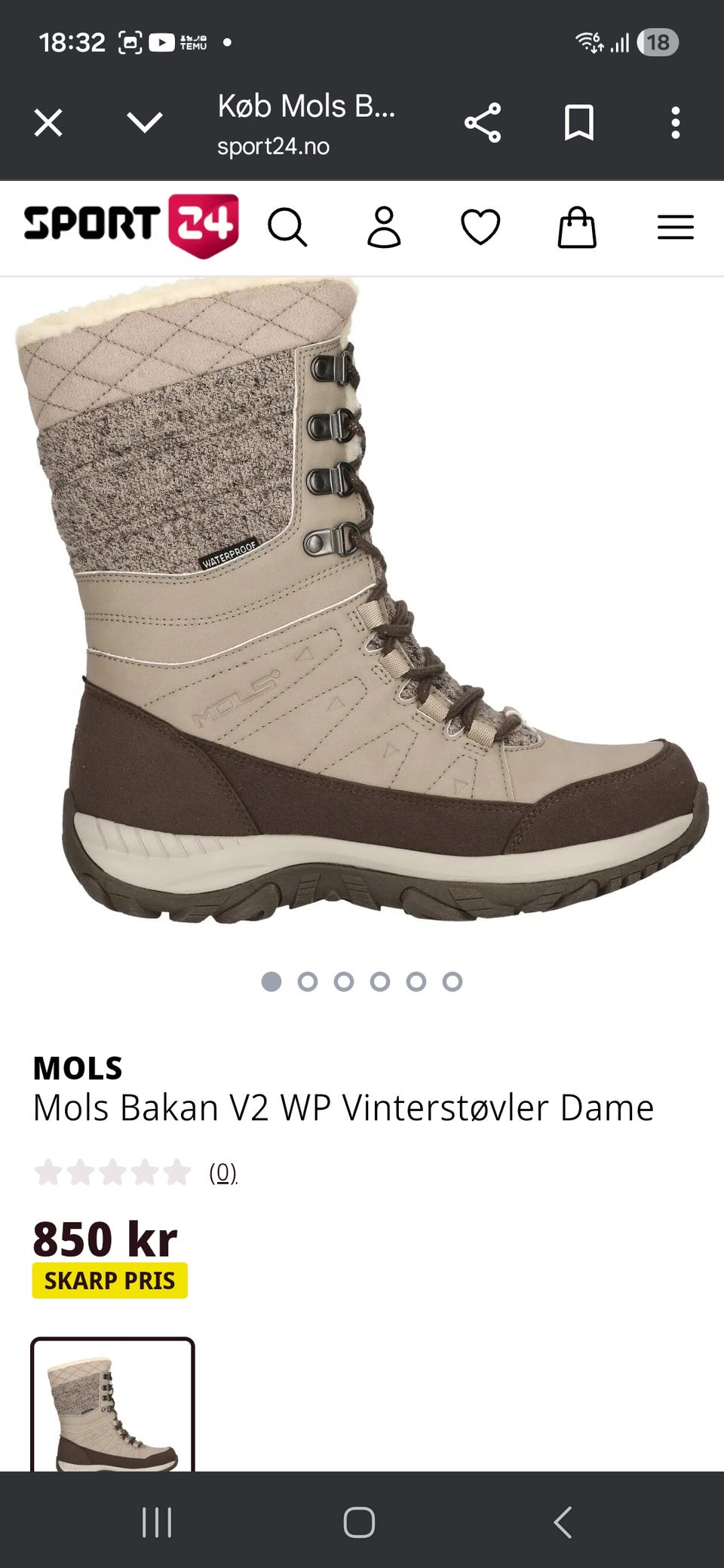Open the hamburger menu
Image resolution: width=724 pixels, height=1568 pixels.
pos(675,227)
